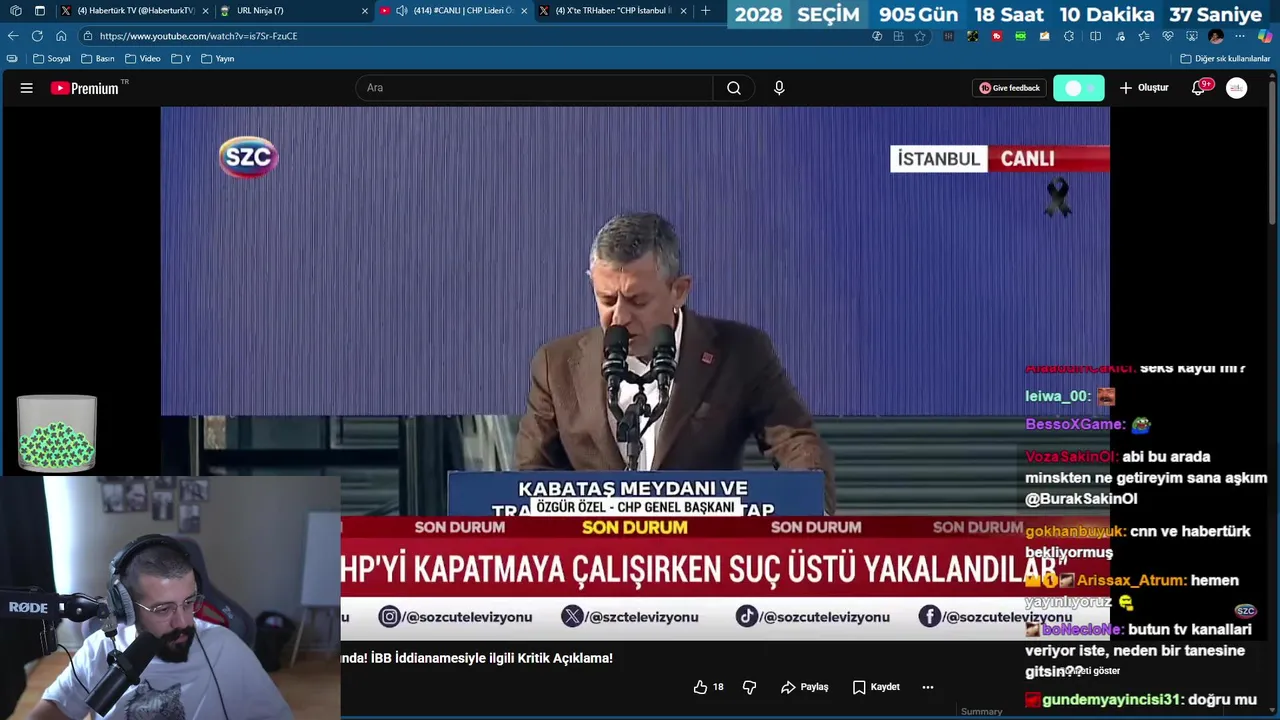Open the Sosyal bookmarks folder
The image size is (1280, 720).
point(52,59)
